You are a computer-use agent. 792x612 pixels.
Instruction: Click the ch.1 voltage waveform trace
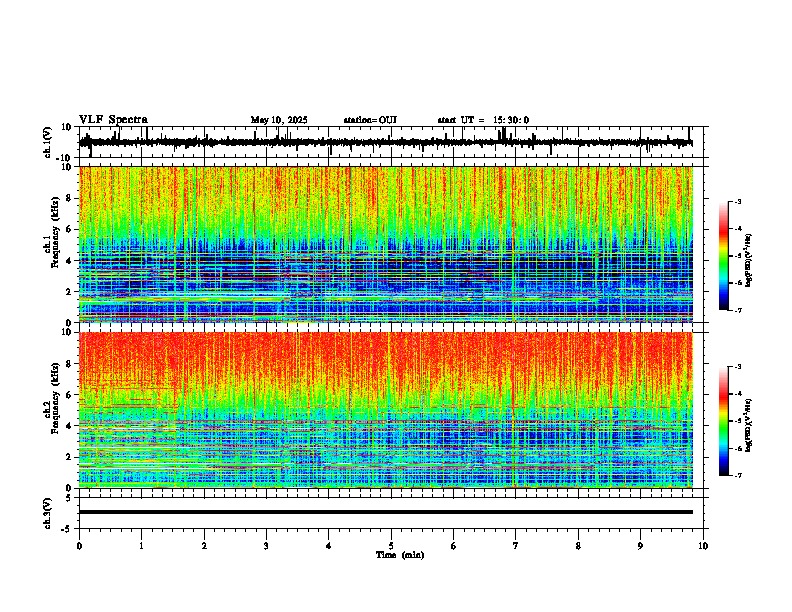coord(386,142)
